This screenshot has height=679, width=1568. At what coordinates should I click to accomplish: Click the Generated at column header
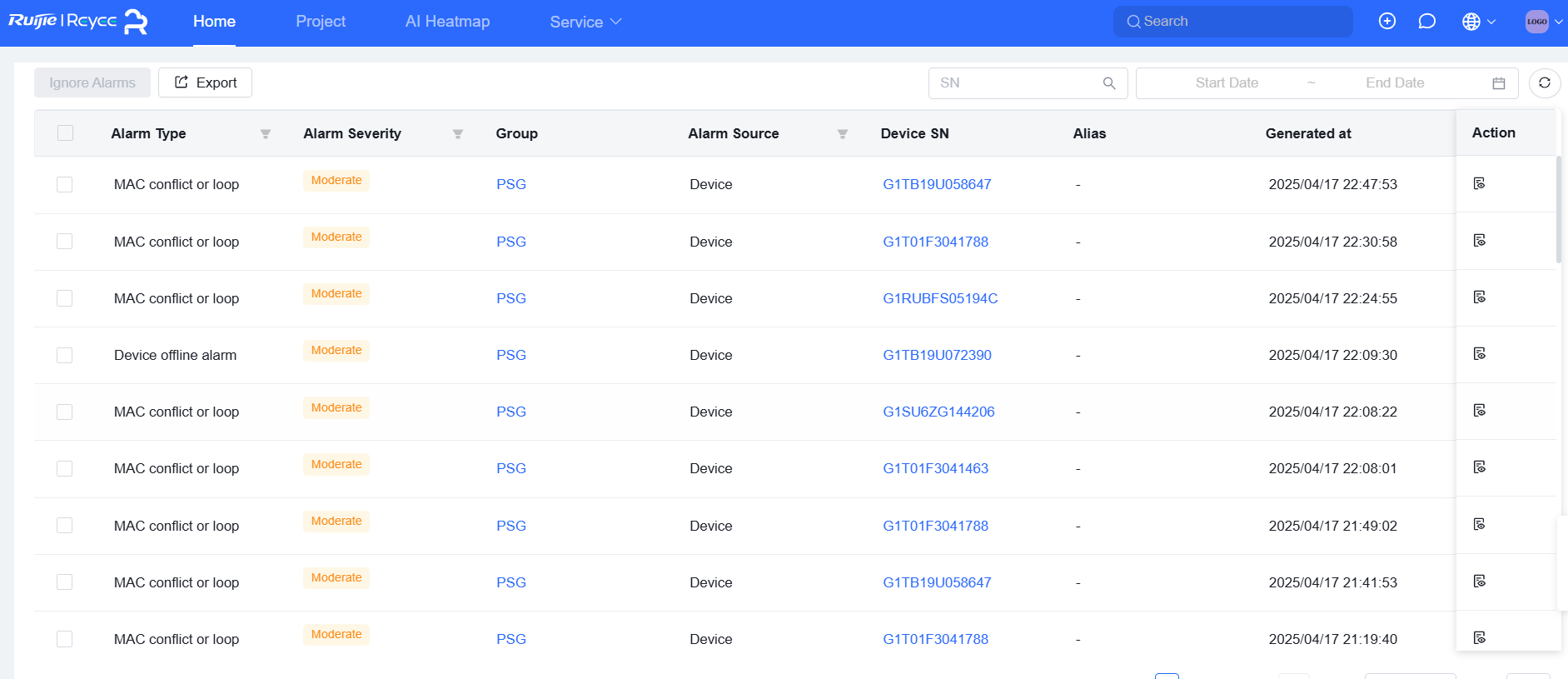click(x=1308, y=133)
